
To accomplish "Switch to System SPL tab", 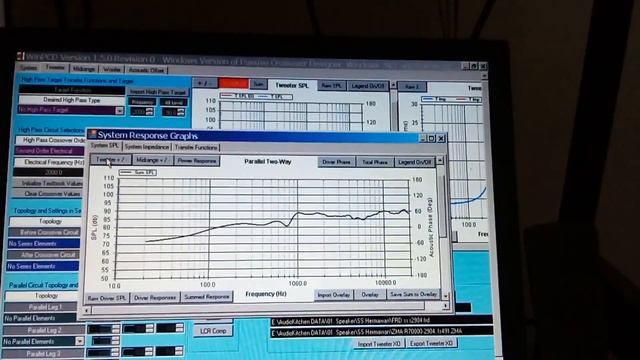I will coord(104,146).
